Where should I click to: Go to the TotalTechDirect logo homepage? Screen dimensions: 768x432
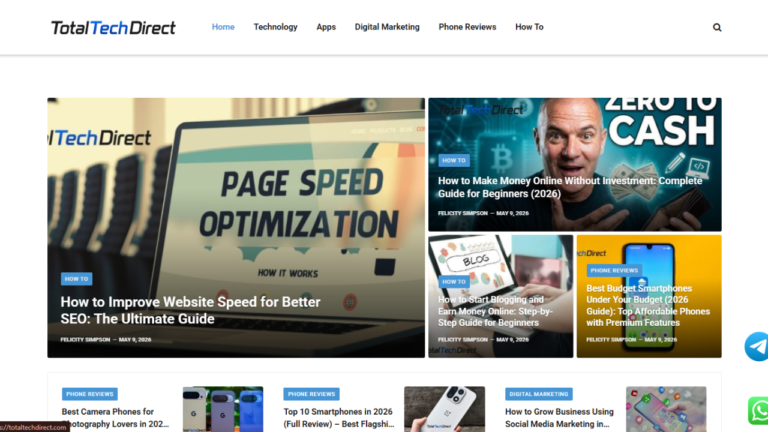(x=113, y=27)
